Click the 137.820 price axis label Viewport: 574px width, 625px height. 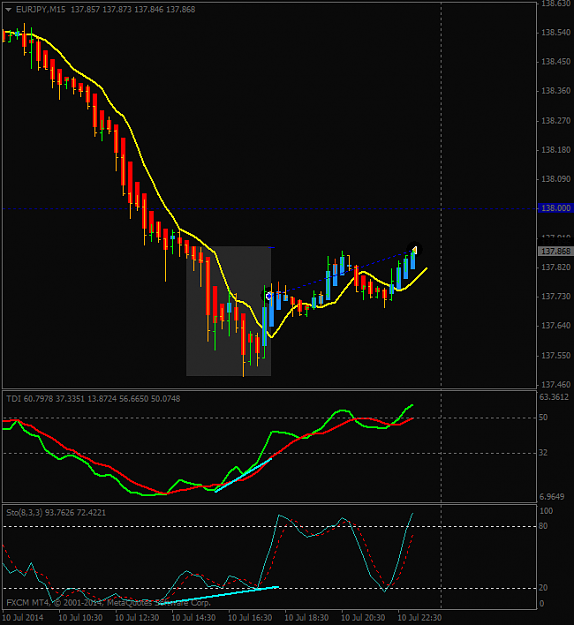click(x=556, y=267)
